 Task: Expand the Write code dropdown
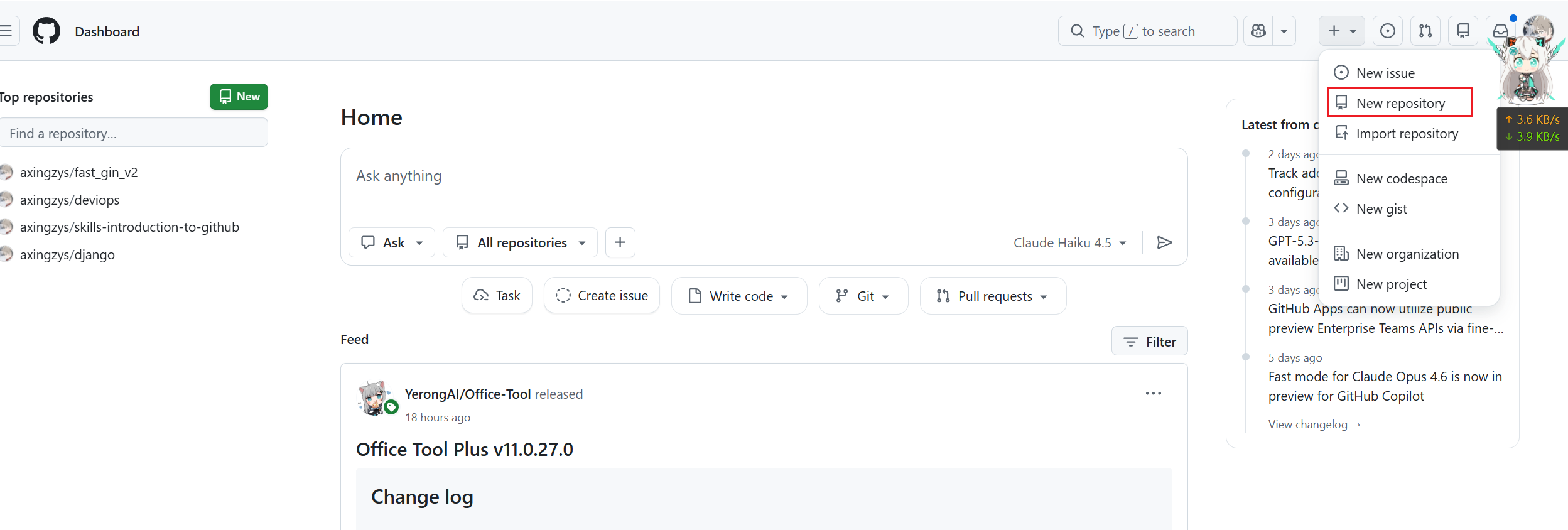coord(739,296)
